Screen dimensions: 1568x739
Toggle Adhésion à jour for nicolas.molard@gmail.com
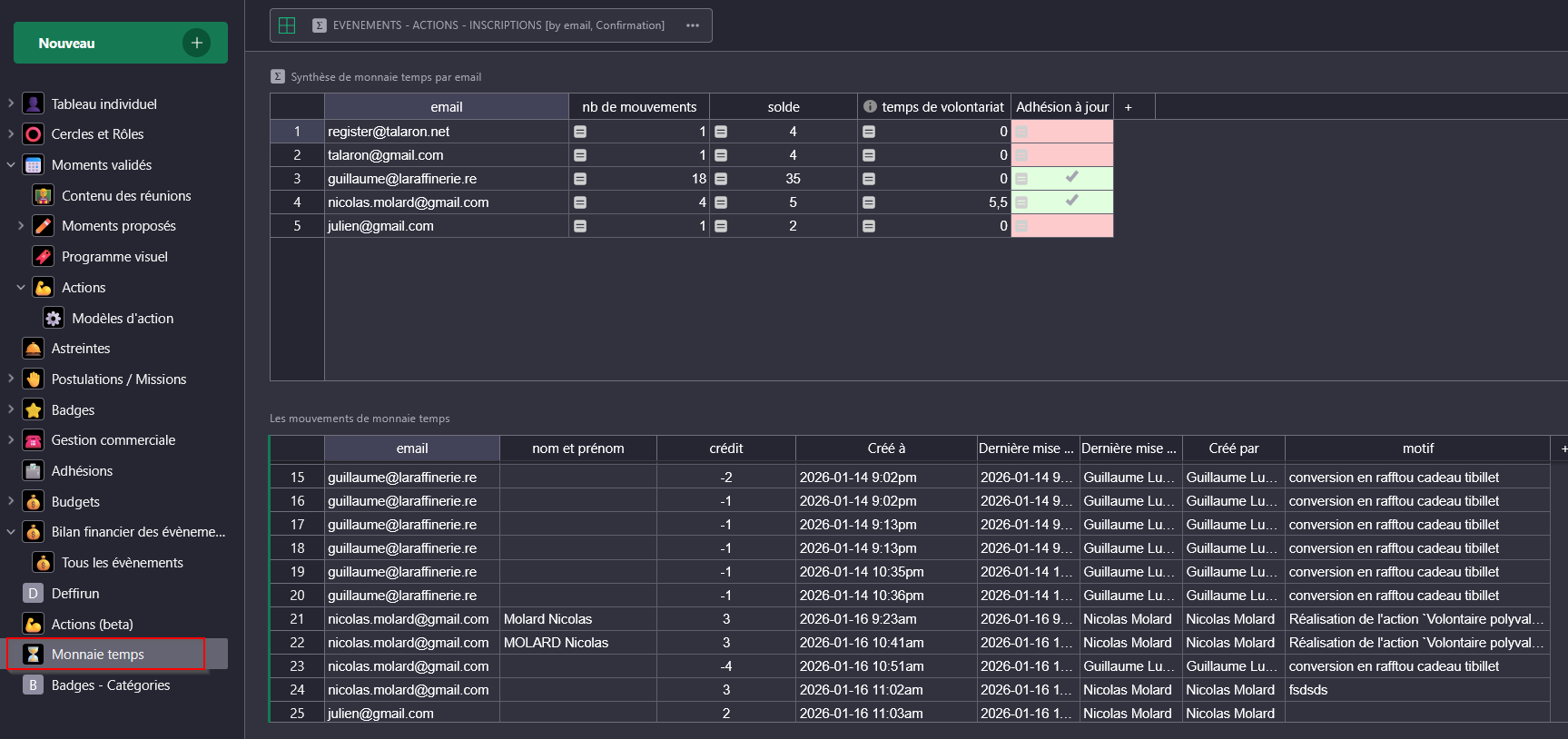pyautogui.click(x=1071, y=202)
